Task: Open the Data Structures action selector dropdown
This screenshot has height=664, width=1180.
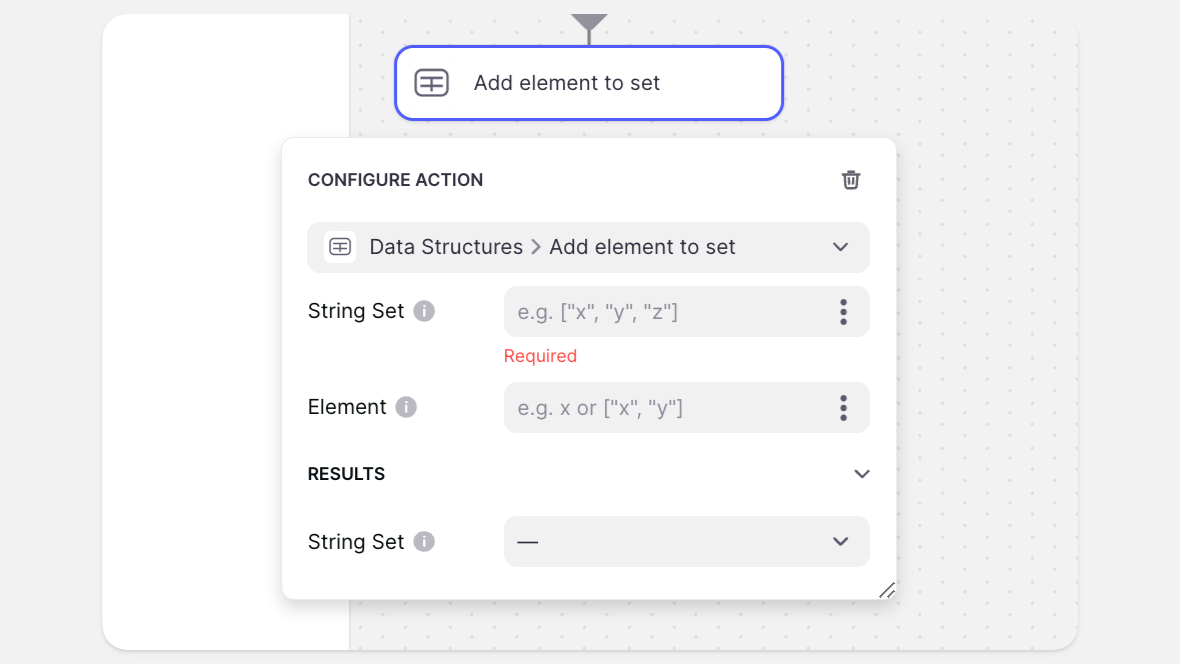Action: [588, 247]
